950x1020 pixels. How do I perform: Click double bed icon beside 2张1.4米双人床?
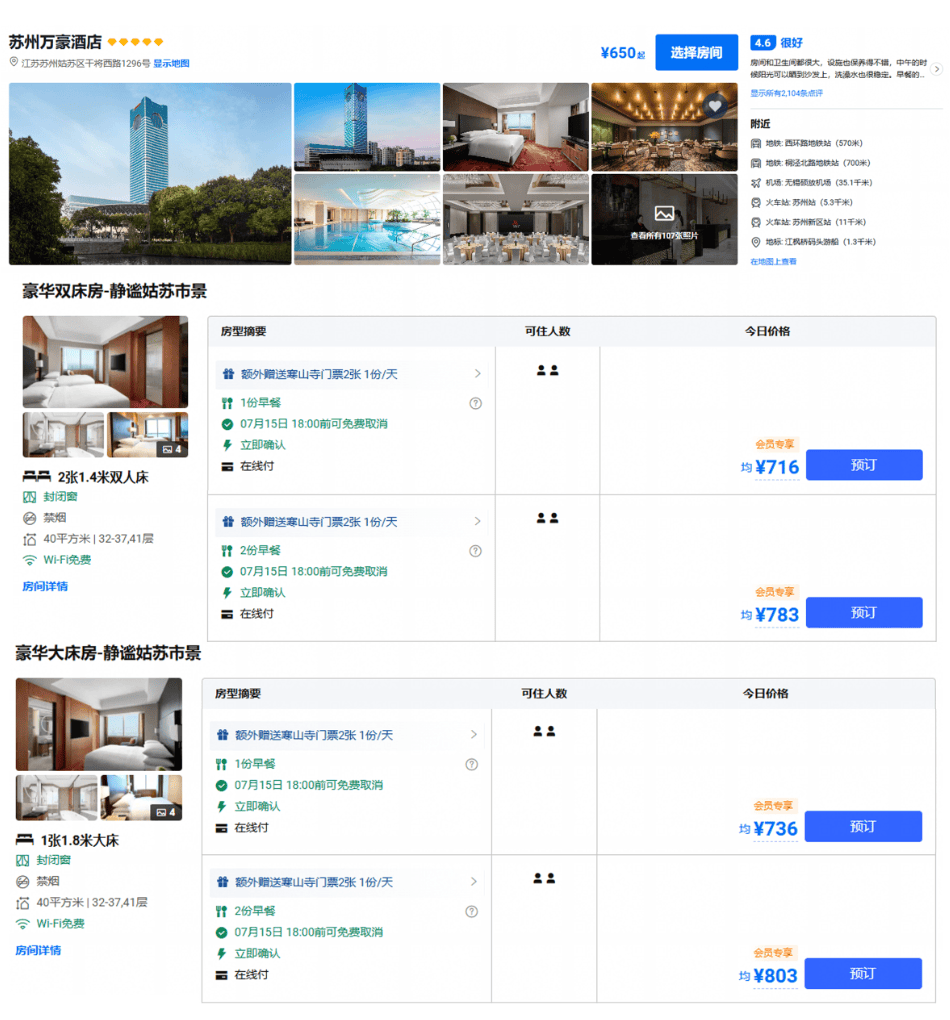click(x=36, y=477)
